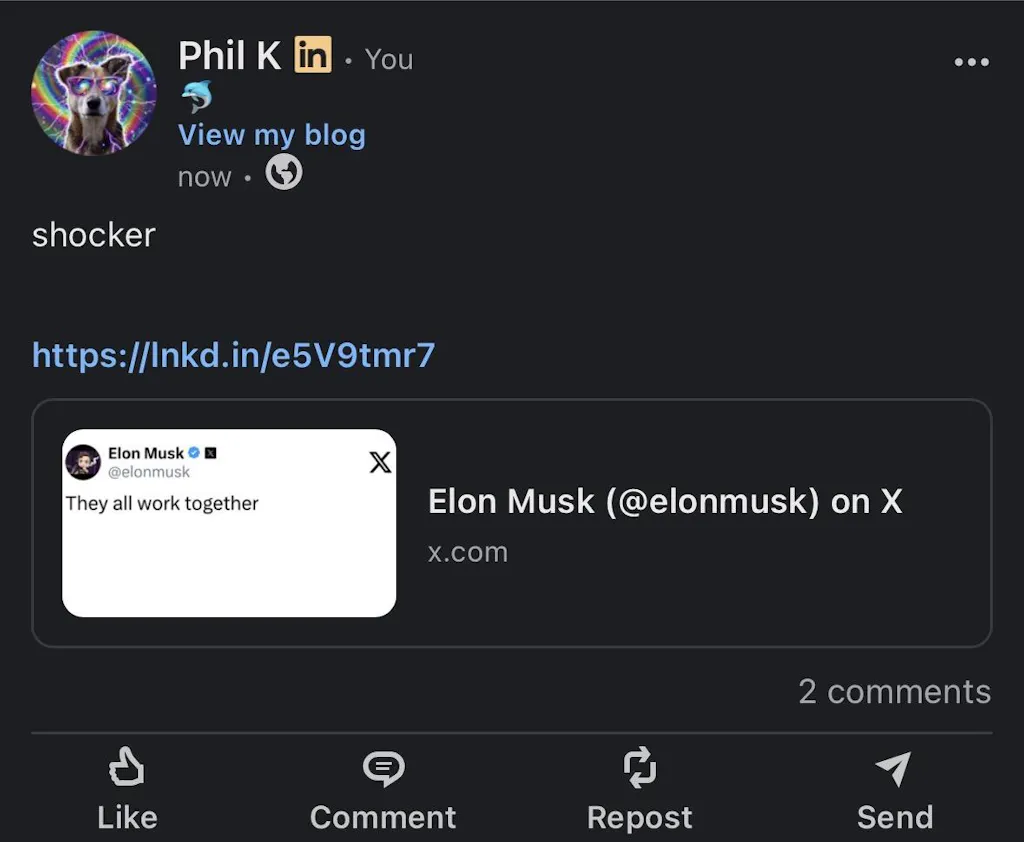Open Phil K's rainbow dog avatar

point(94,93)
